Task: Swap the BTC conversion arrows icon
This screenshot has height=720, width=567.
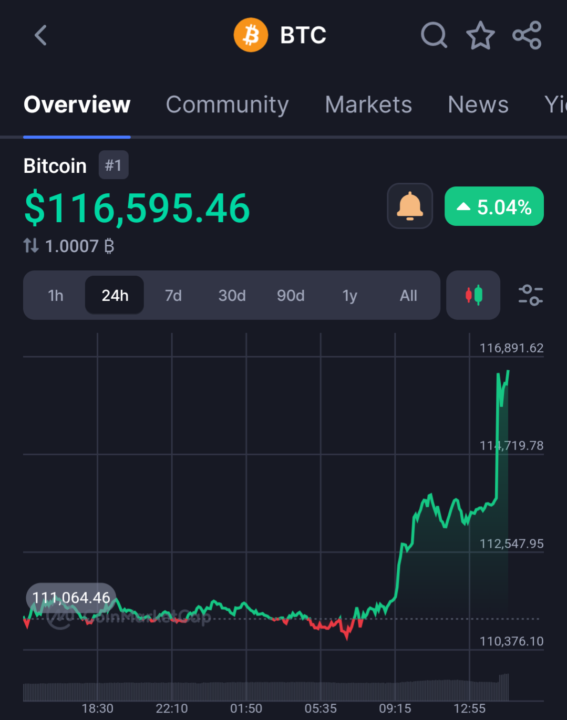Action: pyautogui.click(x=31, y=246)
